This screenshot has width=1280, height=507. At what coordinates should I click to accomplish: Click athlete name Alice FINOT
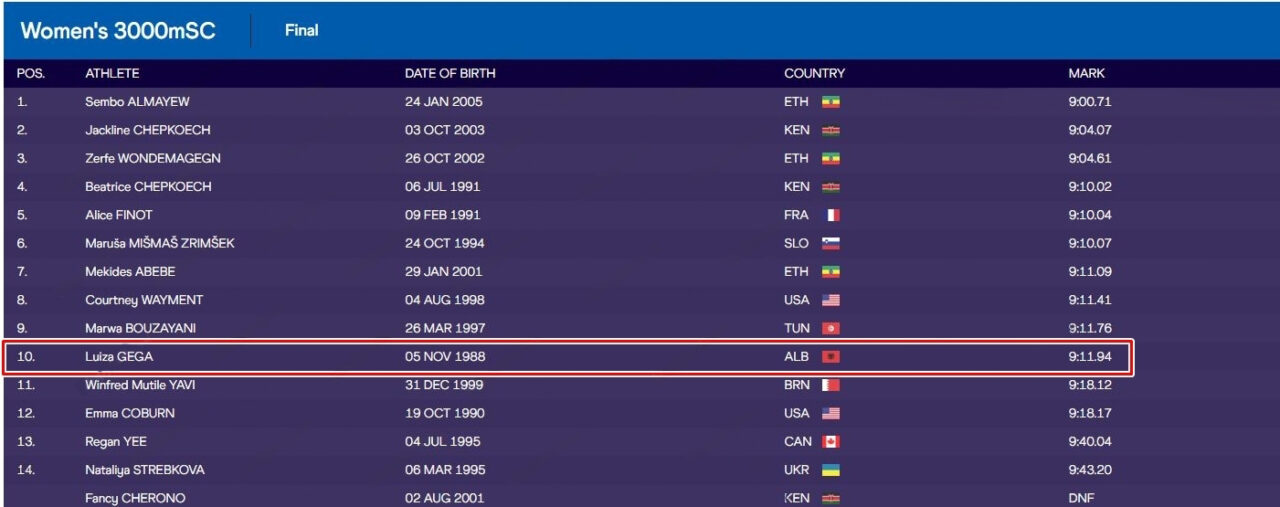pyautogui.click(x=119, y=215)
